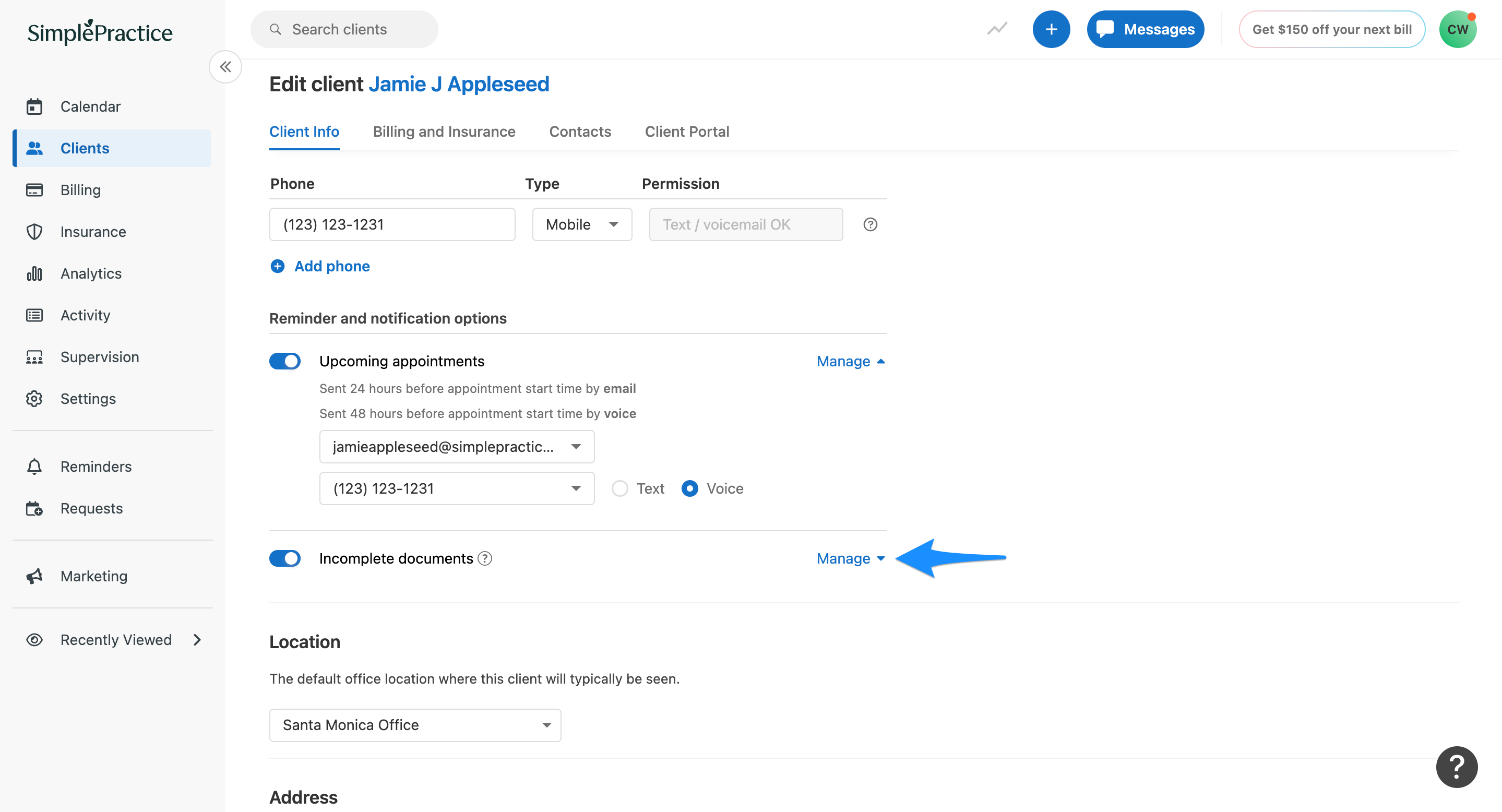The width and height of the screenshot is (1502, 812).
Task: Select the Clients sidebar icon
Action: click(x=34, y=148)
